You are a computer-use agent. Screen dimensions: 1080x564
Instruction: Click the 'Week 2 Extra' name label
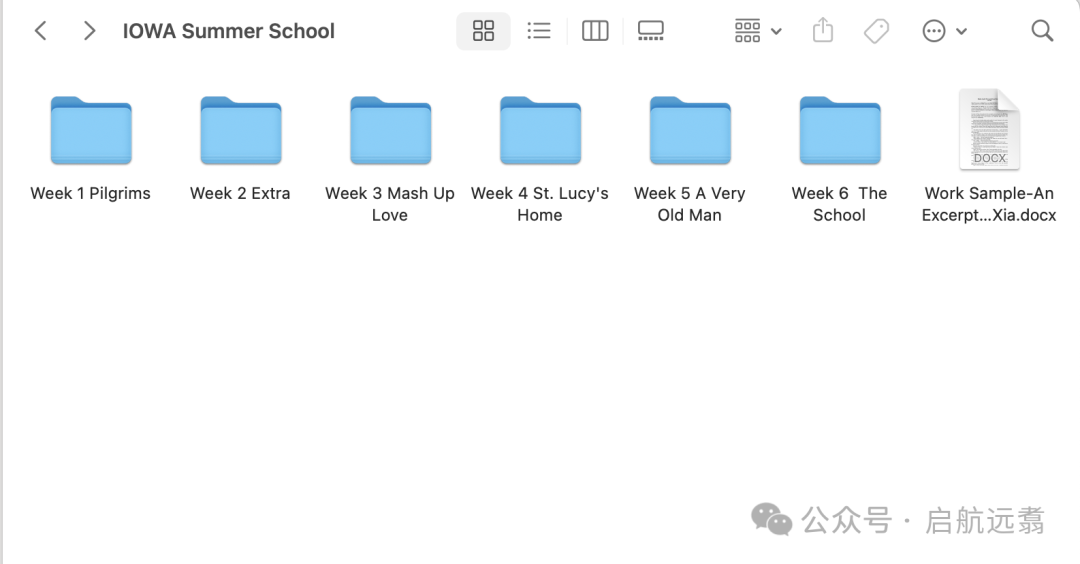tap(240, 194)
